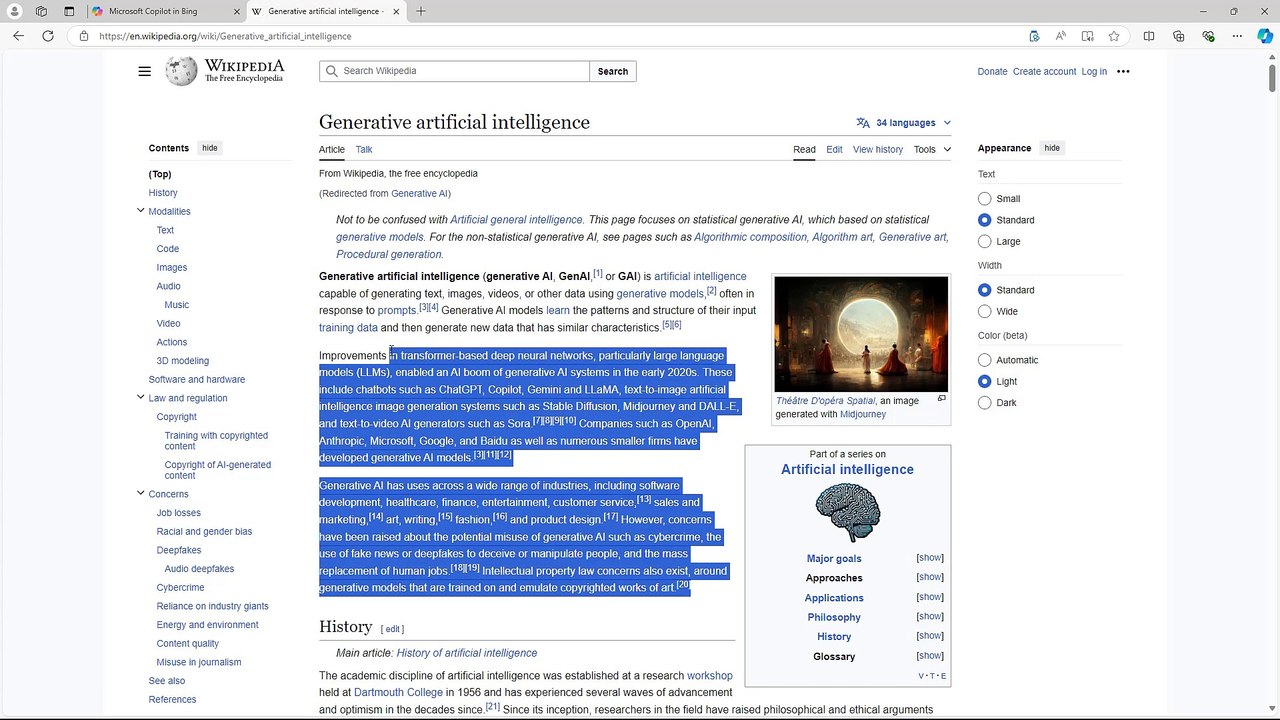Viewport: 1280px width, 720px height.
Task: Switch to the Talk tab
Action: point(364,149)
